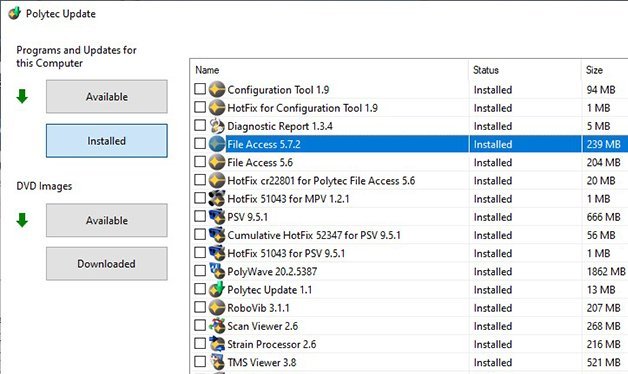Tick the TMS Viewer 3.8 checkbox

(200, 361)
